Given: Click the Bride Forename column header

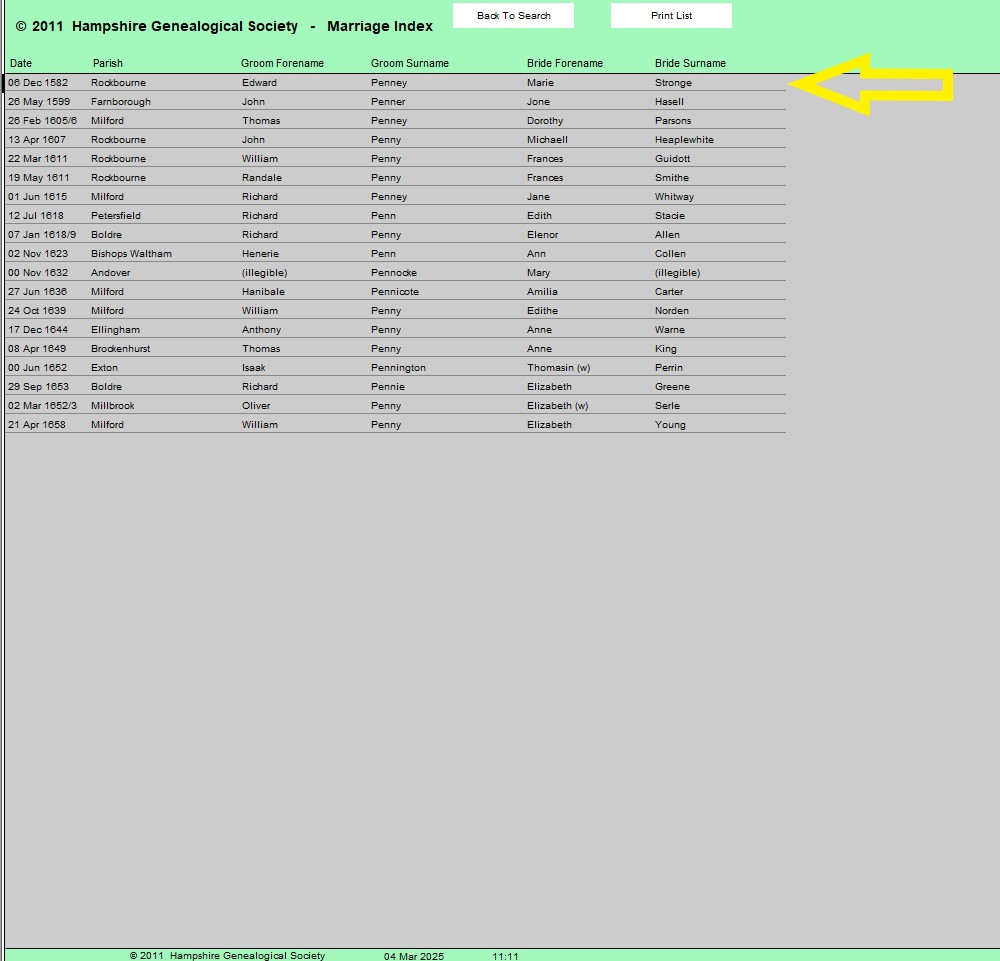Looking at the screenshot, I should [x=564, y=64].
